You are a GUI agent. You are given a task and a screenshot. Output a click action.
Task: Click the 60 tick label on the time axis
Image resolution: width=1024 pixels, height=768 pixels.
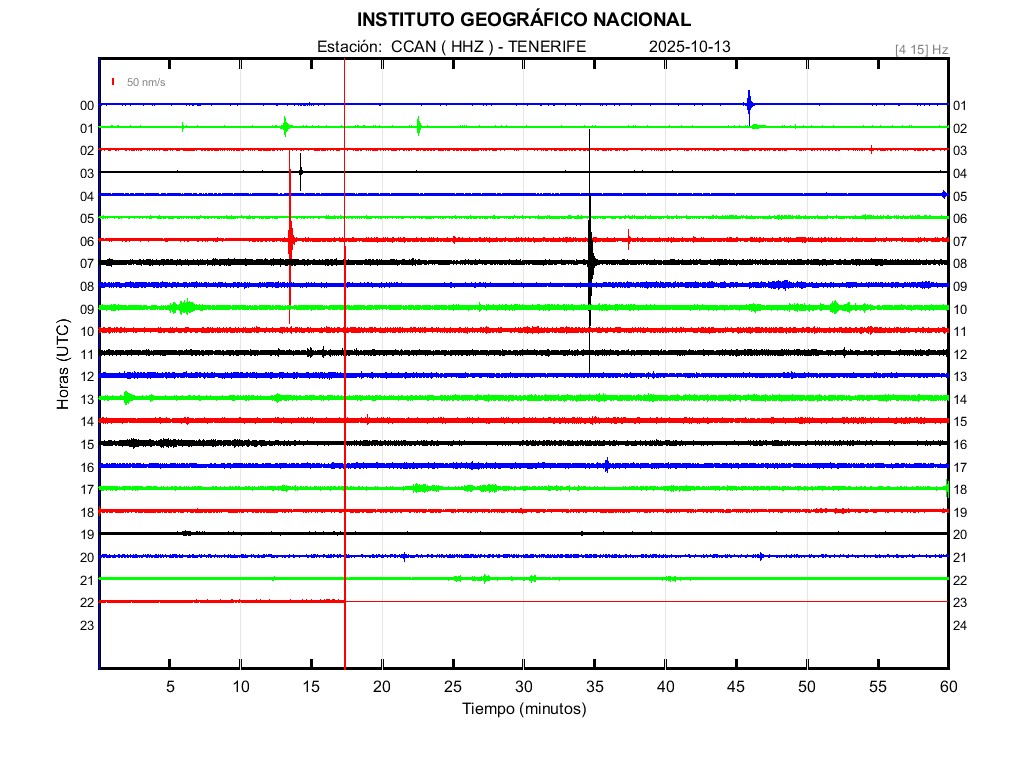tap(948, 686)
